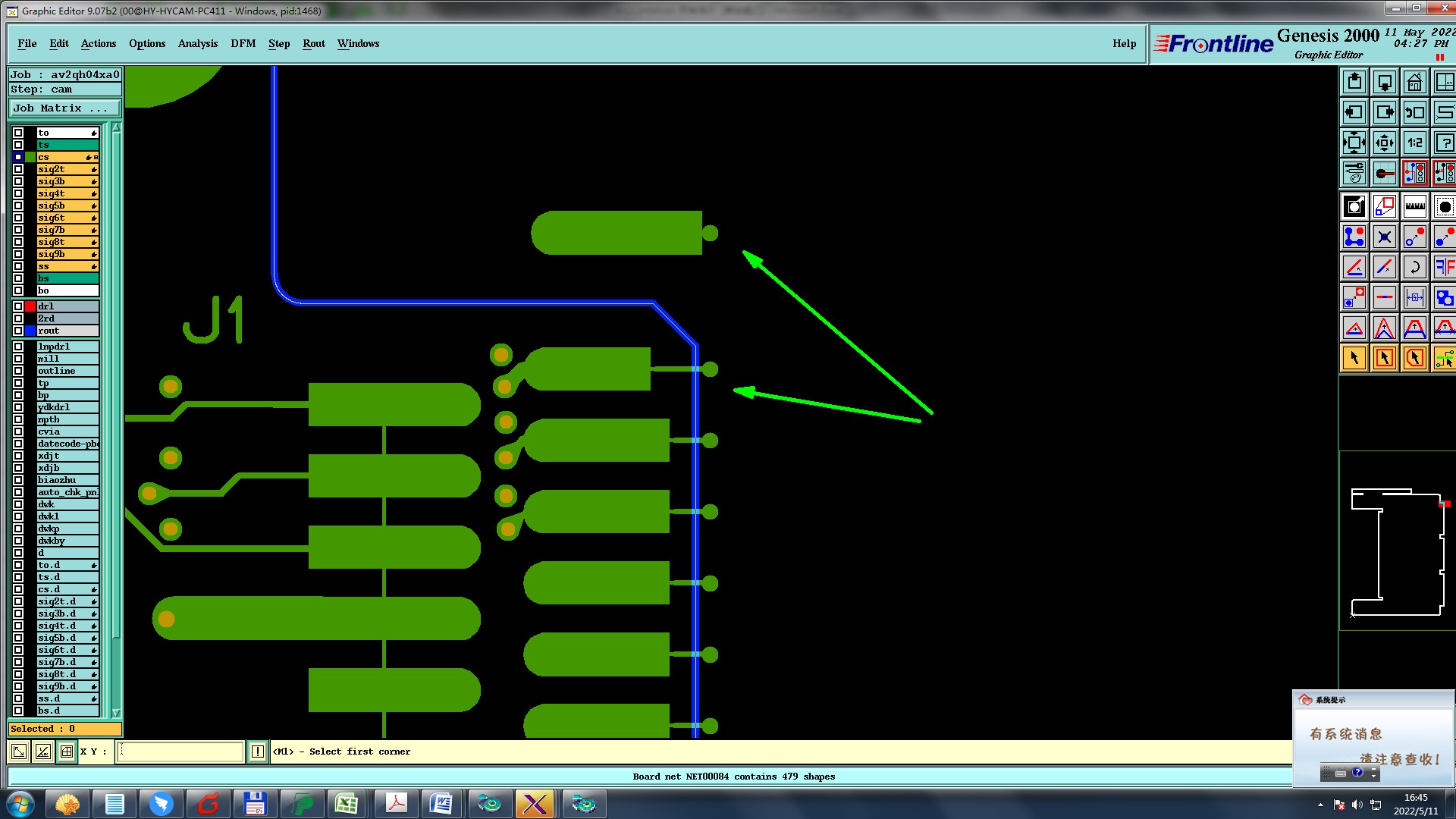This screenshot has width=1456, height=819.
Task: Click the drl layer red color swatch
Action: pyautogui.click(x=30, y=306)
